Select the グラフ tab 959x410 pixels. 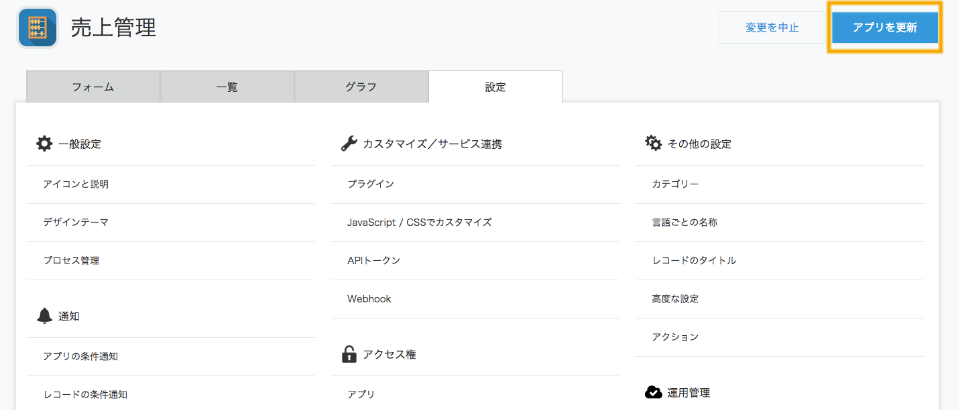(x=361, y=87)
